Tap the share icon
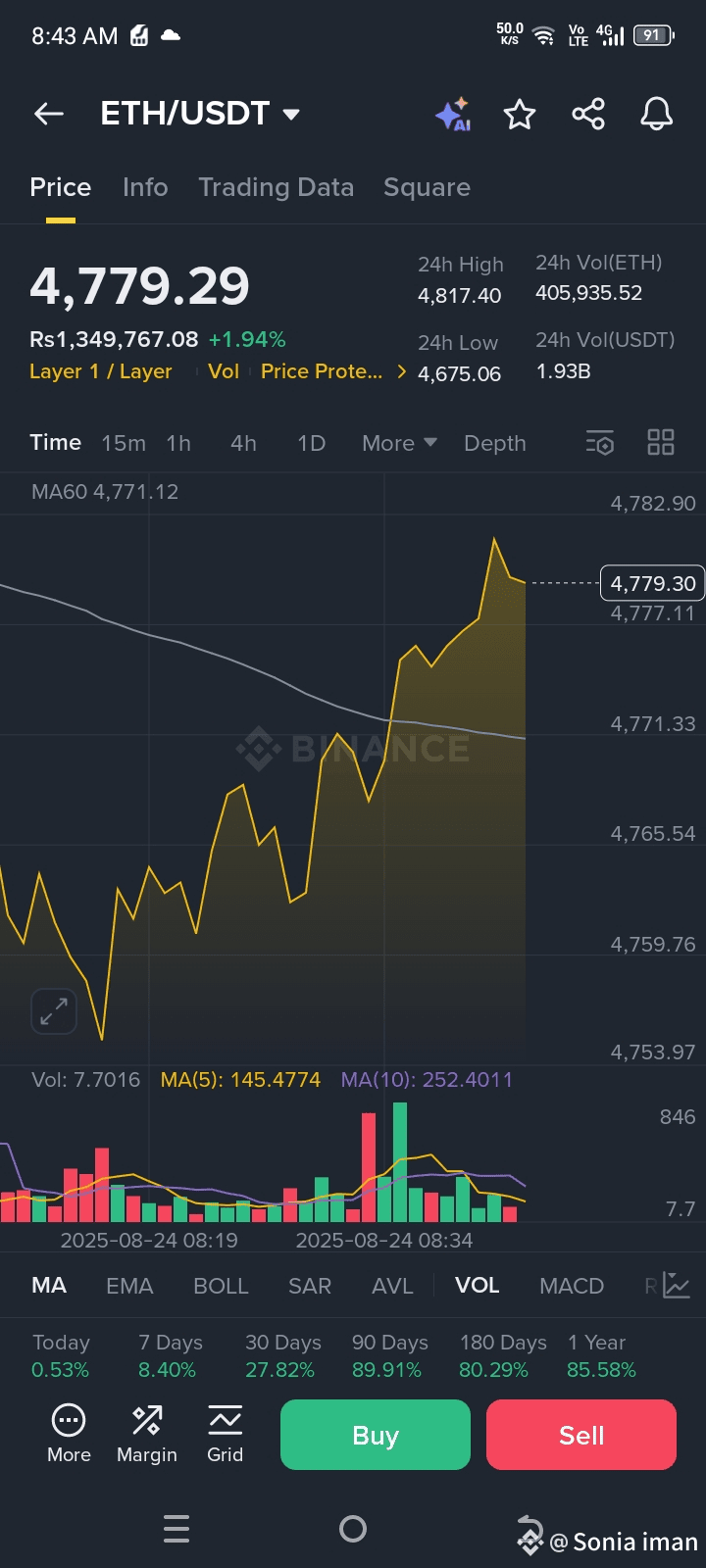 [588, 115]
